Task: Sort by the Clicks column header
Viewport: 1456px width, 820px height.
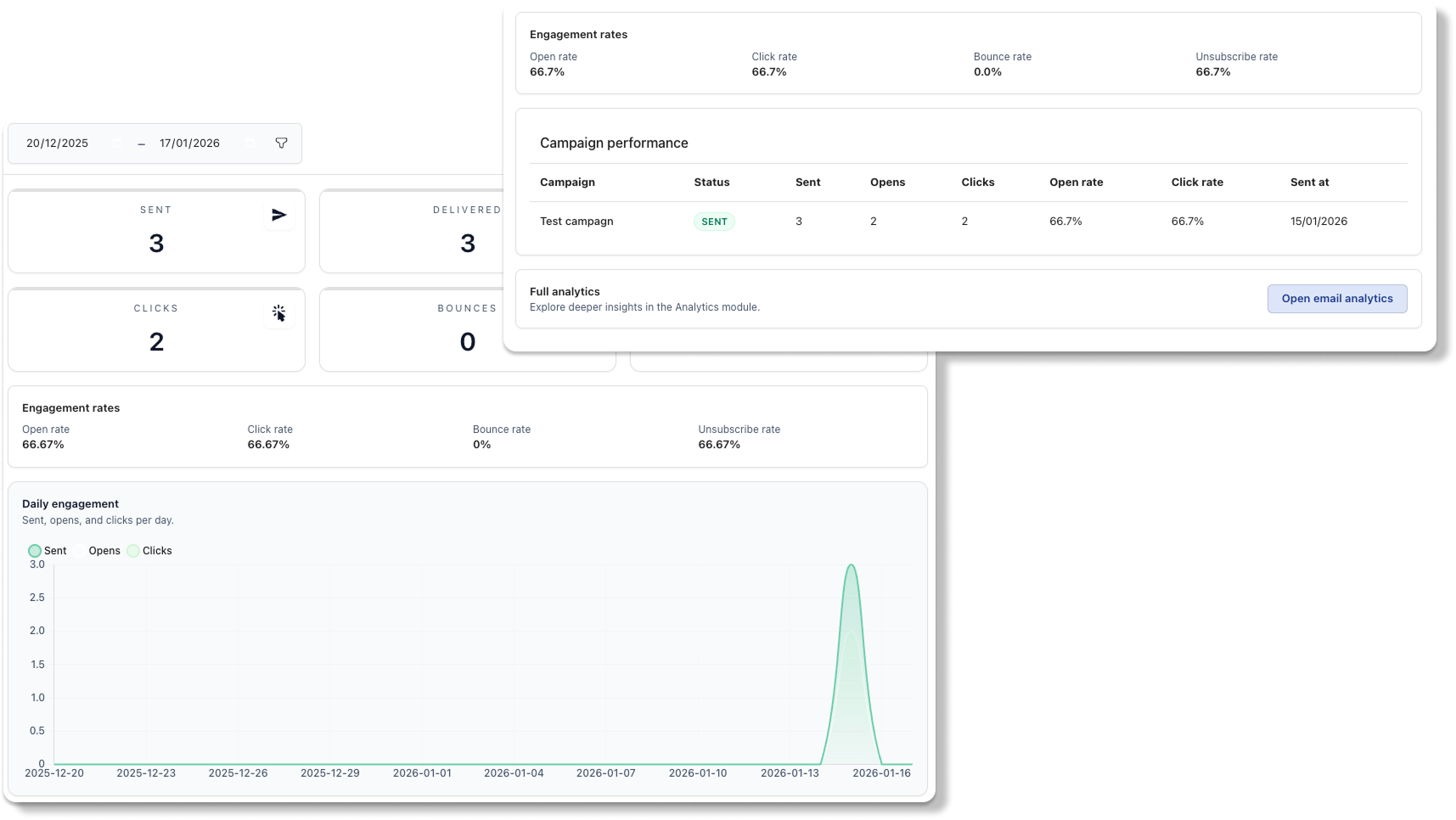Action: pos(977,183)
